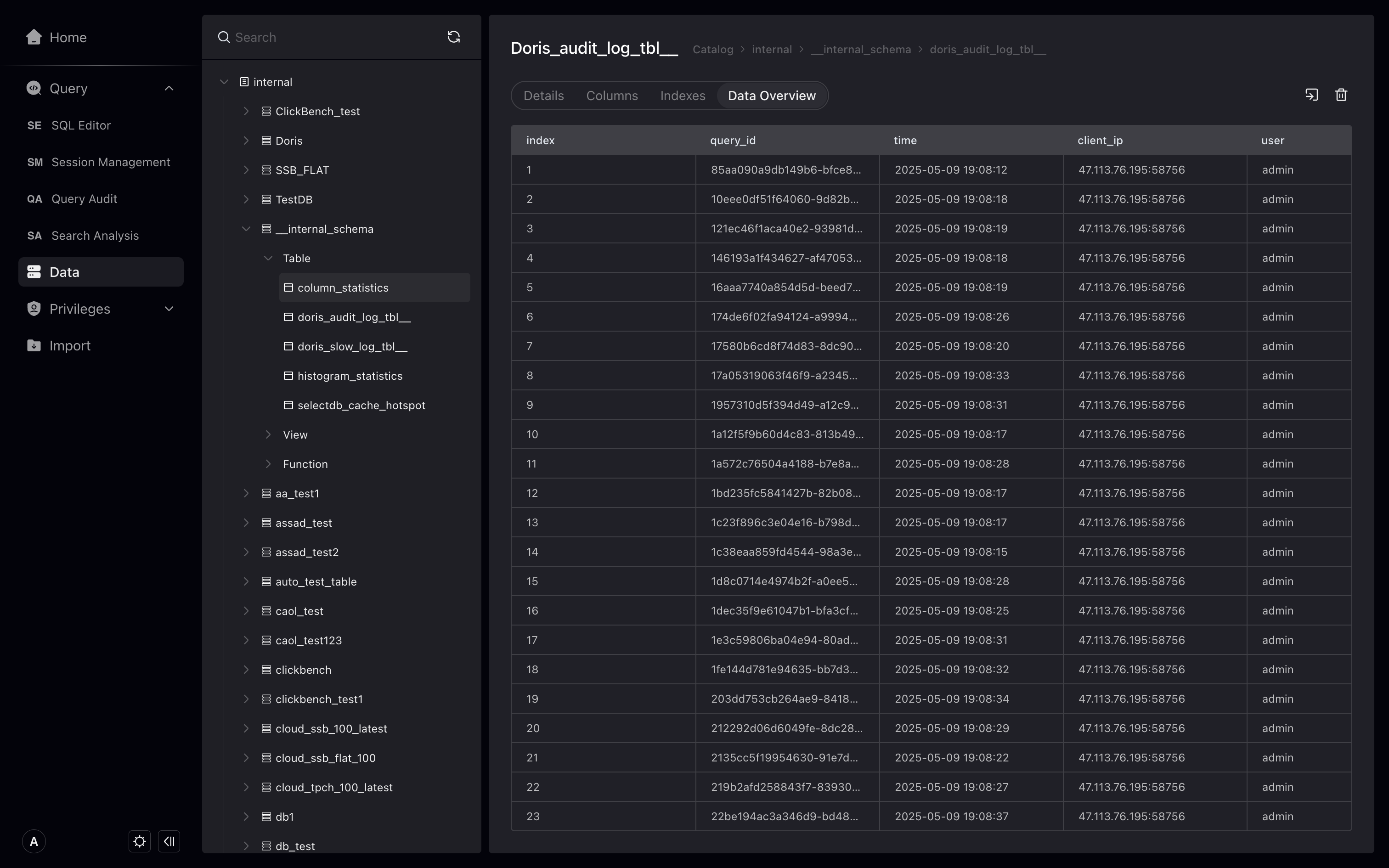
Task: Click the doris_audit_log_tbl__ breadcrumb
Action: pos(987,50)
